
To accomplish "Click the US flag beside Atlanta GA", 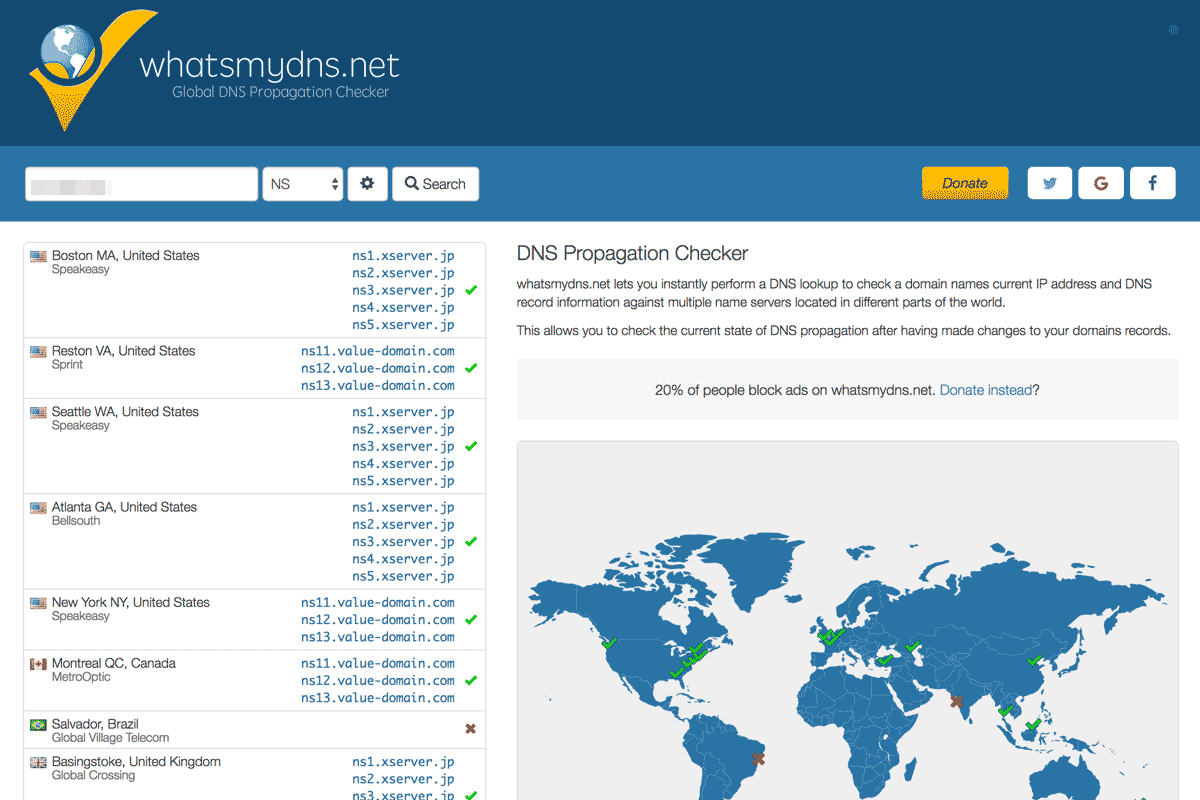I will [x=39, y=508].
